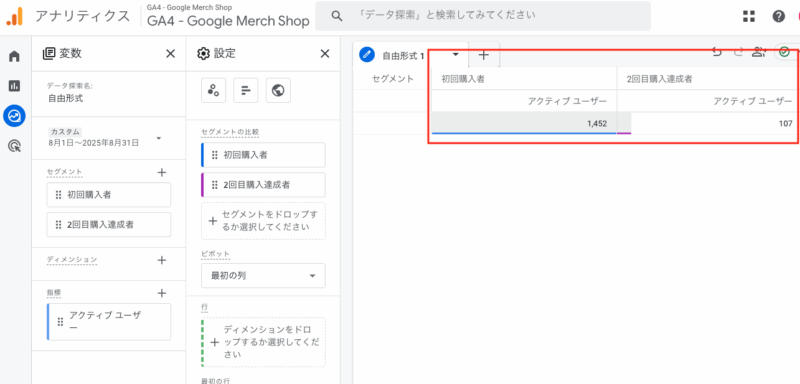This screenshot has height=384, width=800.
Task: Select the geo map visualization icon
Action: [278, 90]
